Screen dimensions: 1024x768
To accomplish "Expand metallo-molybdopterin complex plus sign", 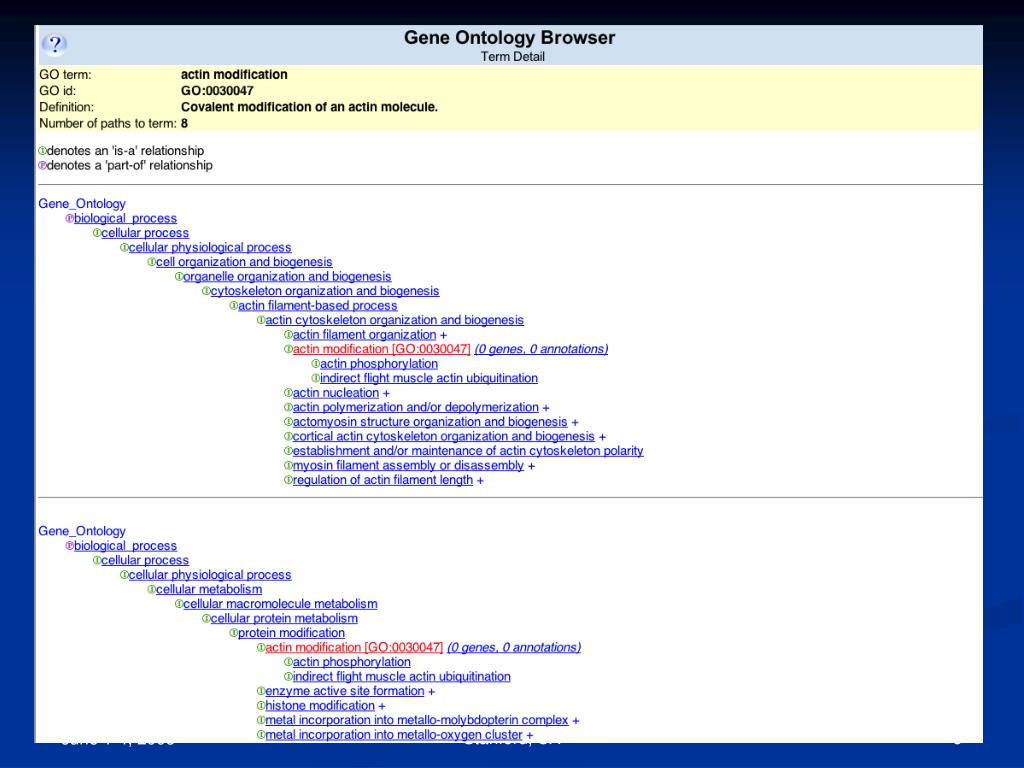I will (576, 720).
